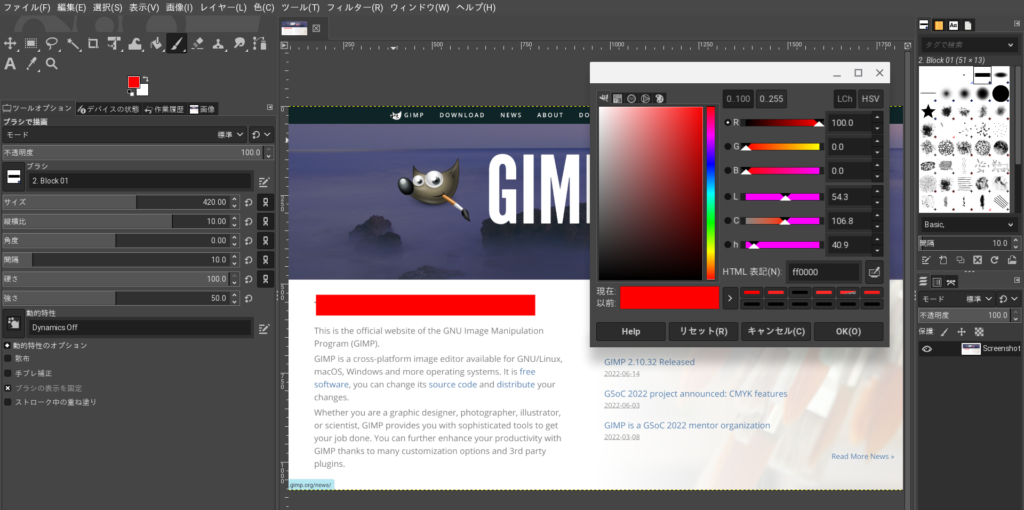Image resolution: width=1024 pixels, height=510 pixels.
Task: Click the Help button in color dialog
Action: (x=631, y=331)
